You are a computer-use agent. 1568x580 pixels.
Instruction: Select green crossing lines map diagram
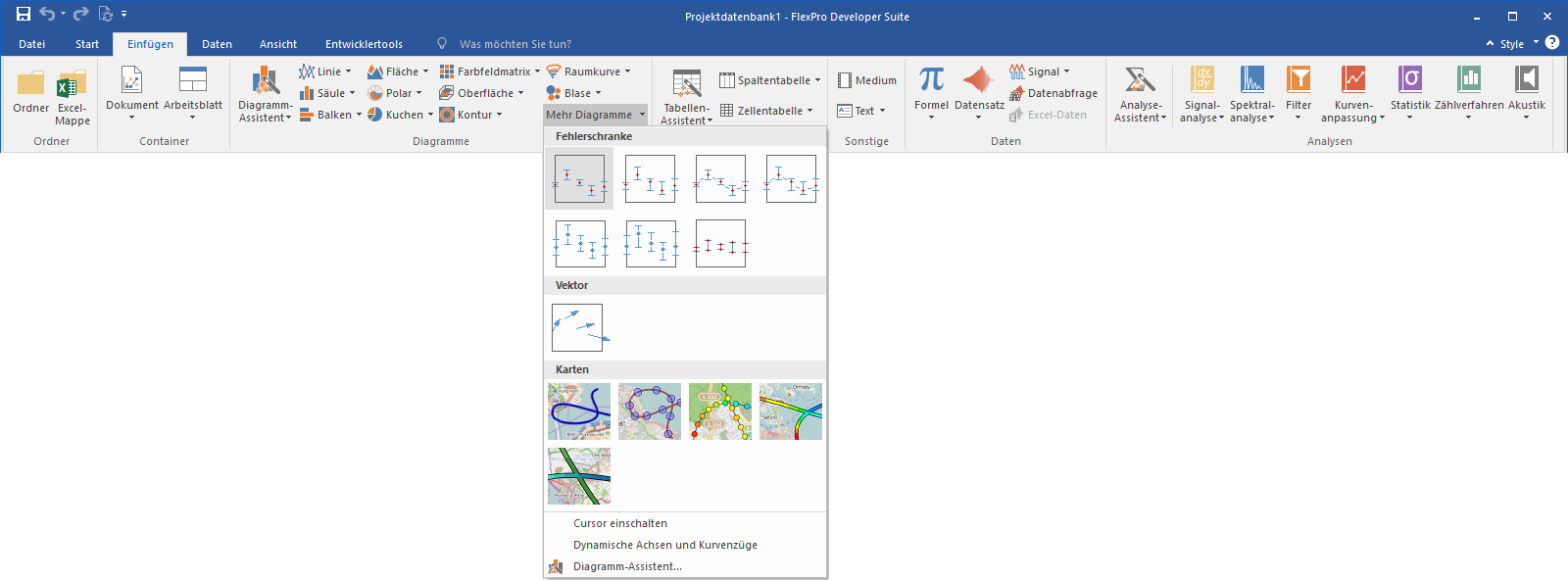[579, 476]
